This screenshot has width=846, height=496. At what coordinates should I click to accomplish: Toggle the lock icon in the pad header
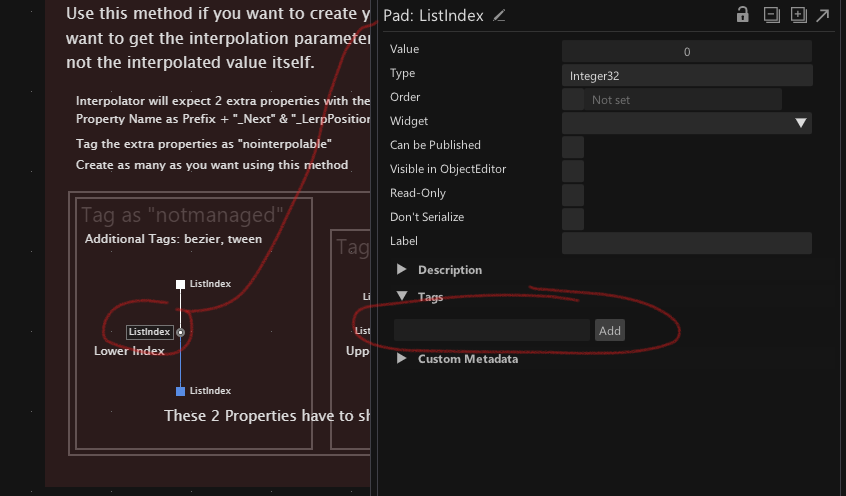742,15
